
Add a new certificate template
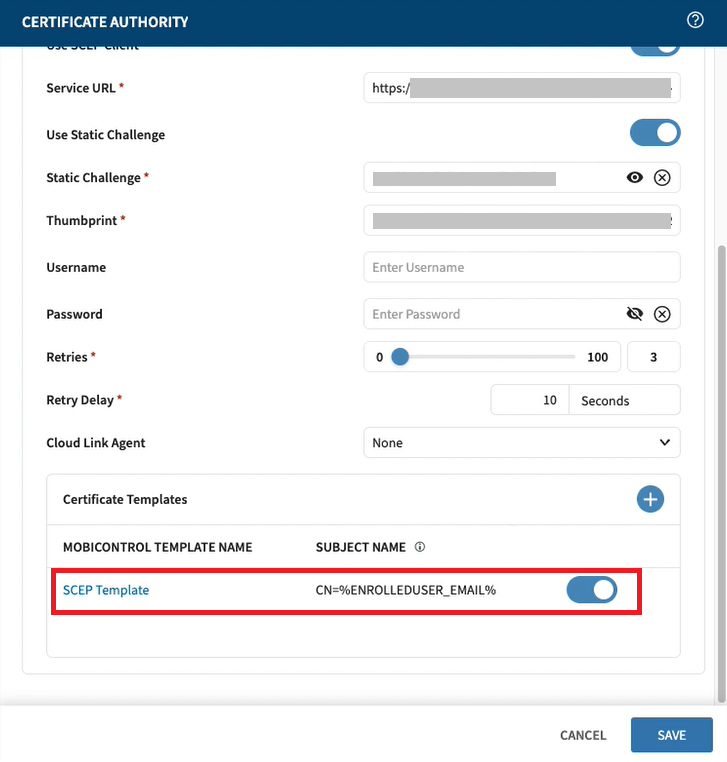[650, 499]
